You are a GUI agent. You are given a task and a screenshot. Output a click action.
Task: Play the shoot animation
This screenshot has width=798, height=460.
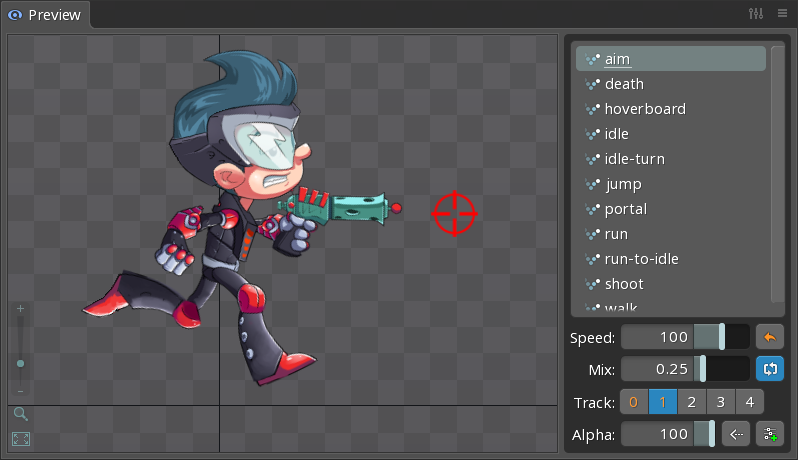pyautogui.click(x=624, y=284)
